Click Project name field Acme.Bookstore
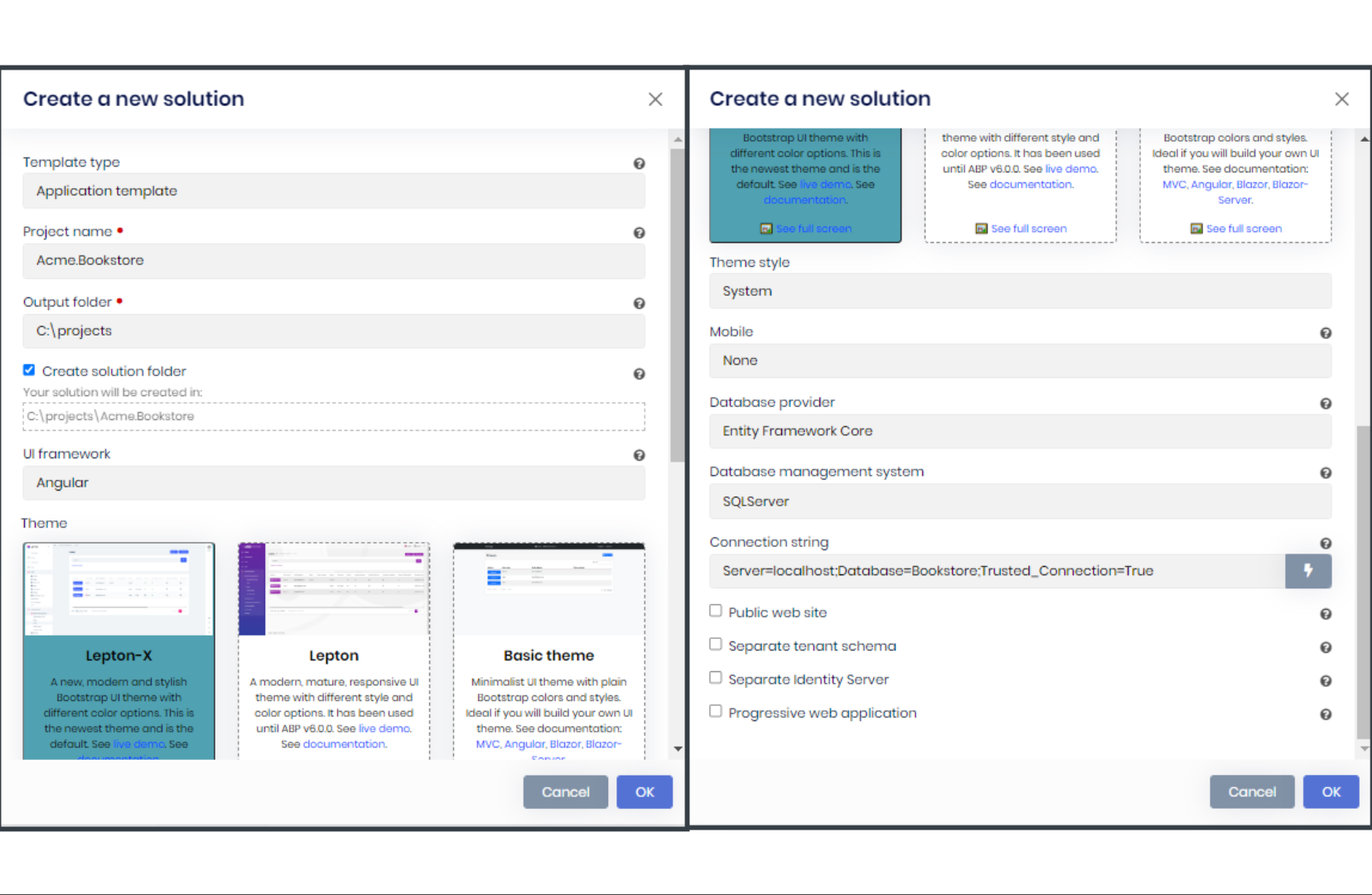This screenshot has height=895, width=1372. pos(334,260)
